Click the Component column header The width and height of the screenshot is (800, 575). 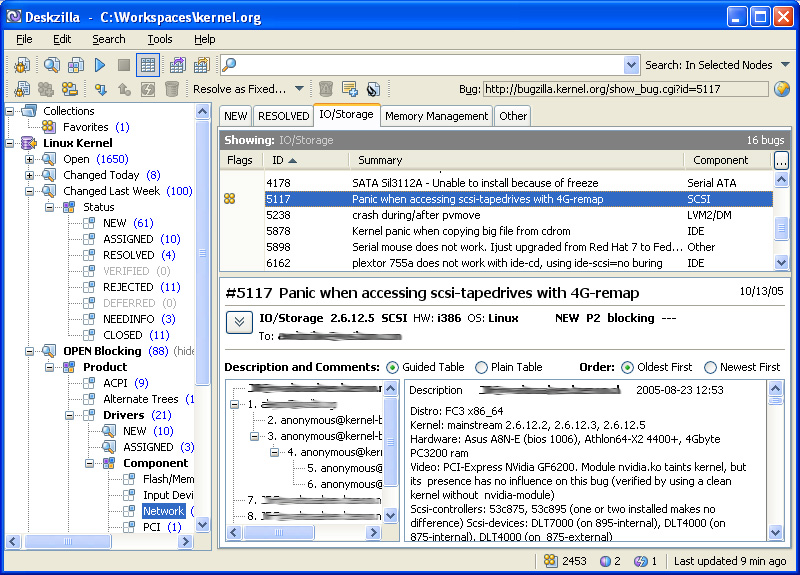click(728, 160)
